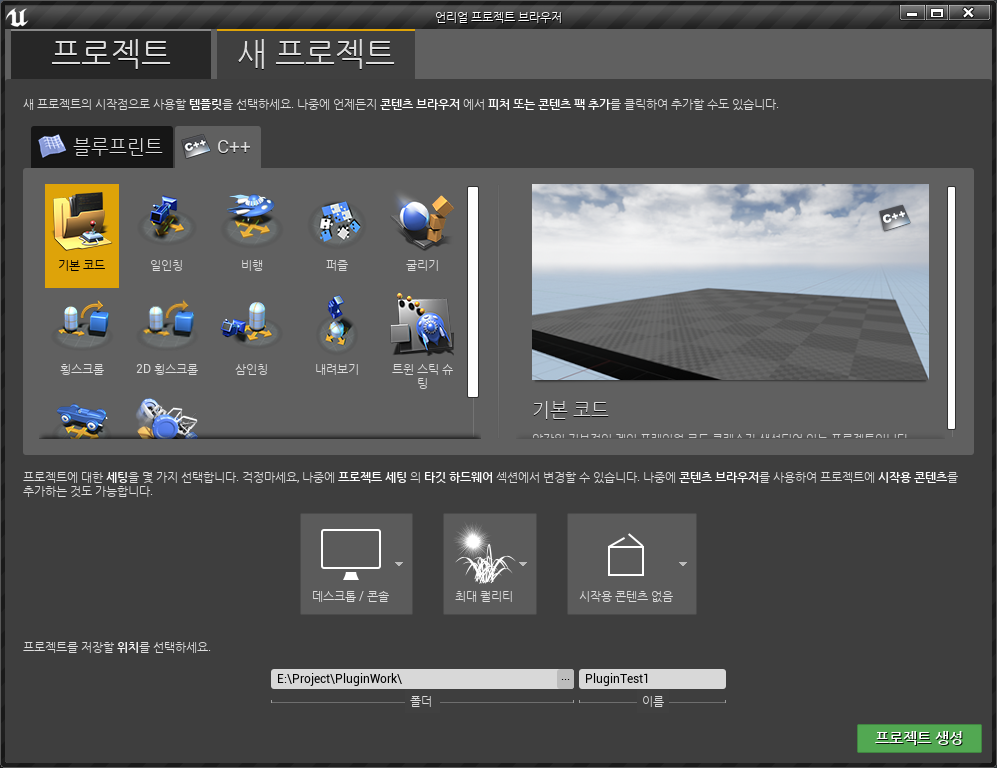This screenshot has height=768, width=997.
Task: Minimize the project browser window
Action: [912, 13]
